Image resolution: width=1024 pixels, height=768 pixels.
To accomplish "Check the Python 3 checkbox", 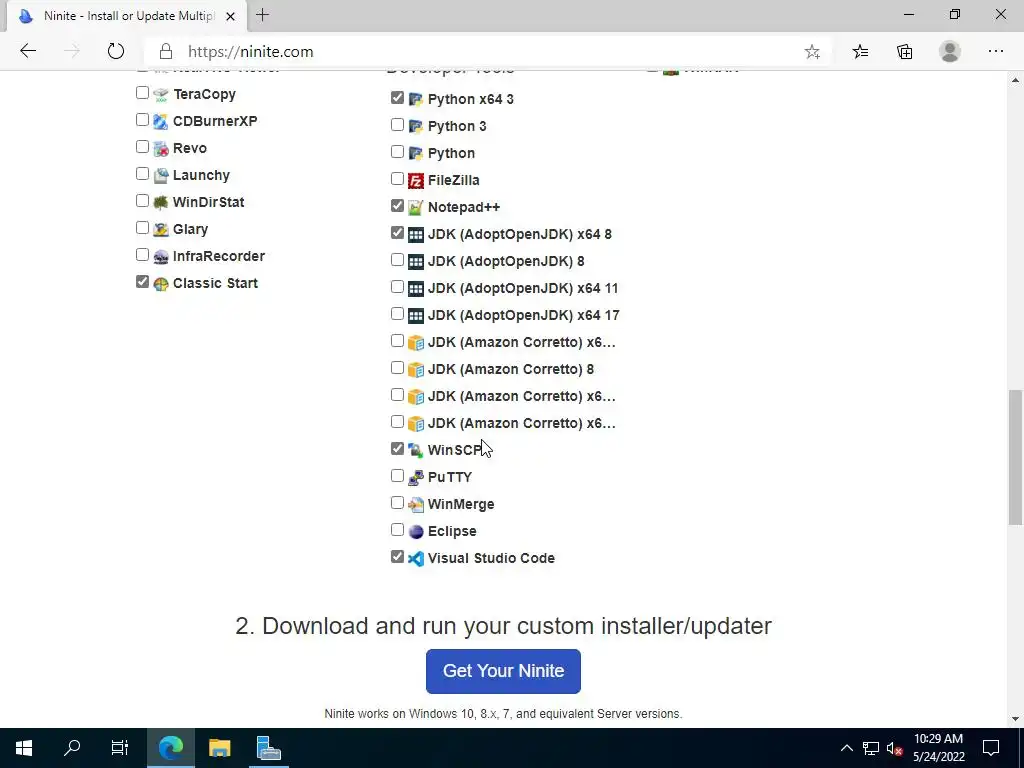I will coord(397,124).
